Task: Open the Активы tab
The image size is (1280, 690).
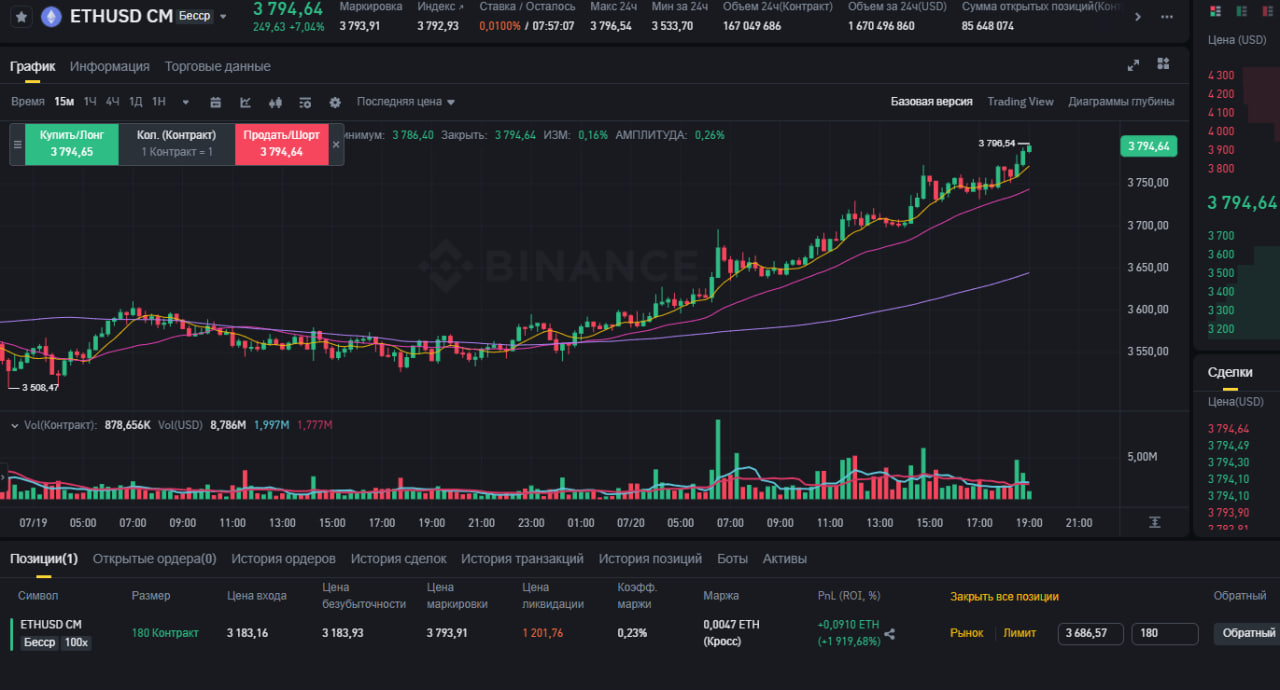Action: (x=785, y=559)
